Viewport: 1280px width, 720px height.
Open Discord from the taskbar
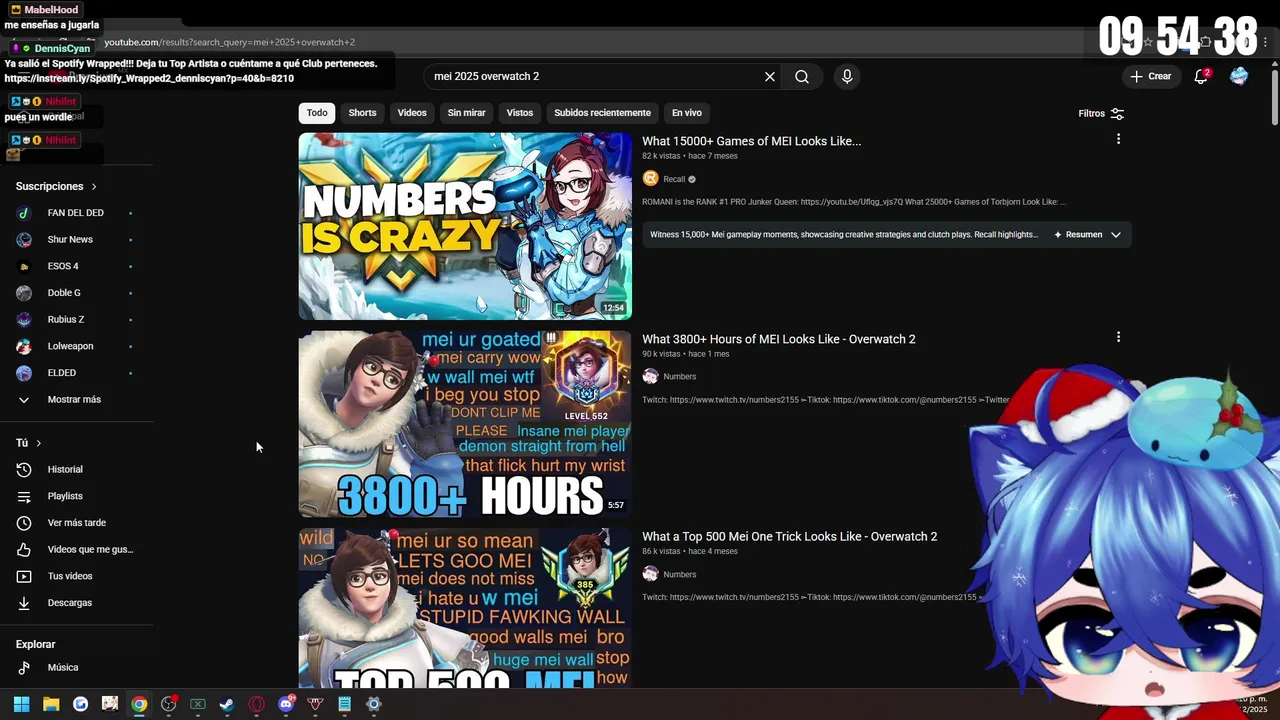pos(286,704)
